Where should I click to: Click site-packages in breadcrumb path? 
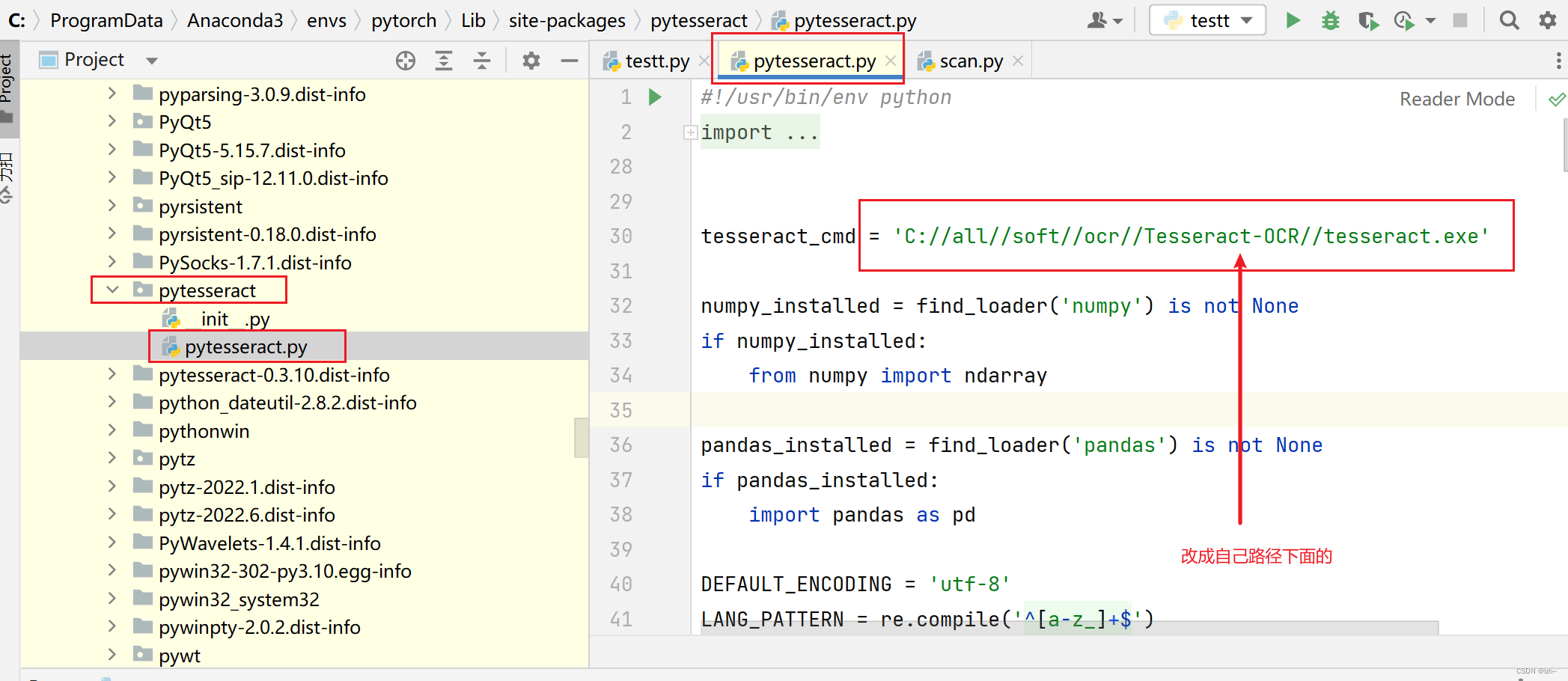567,20
